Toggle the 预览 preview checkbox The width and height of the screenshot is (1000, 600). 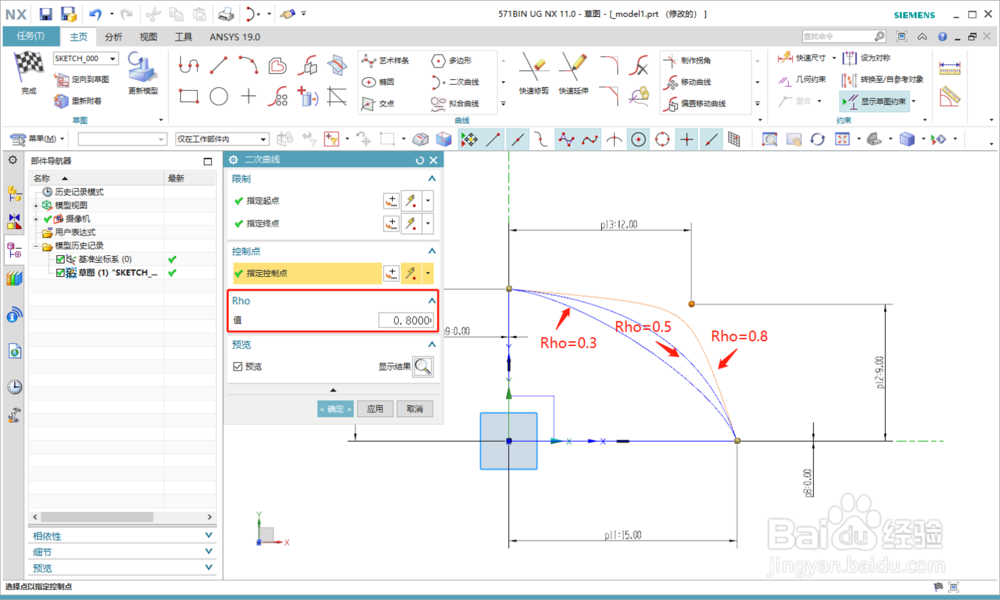point(238,367)
